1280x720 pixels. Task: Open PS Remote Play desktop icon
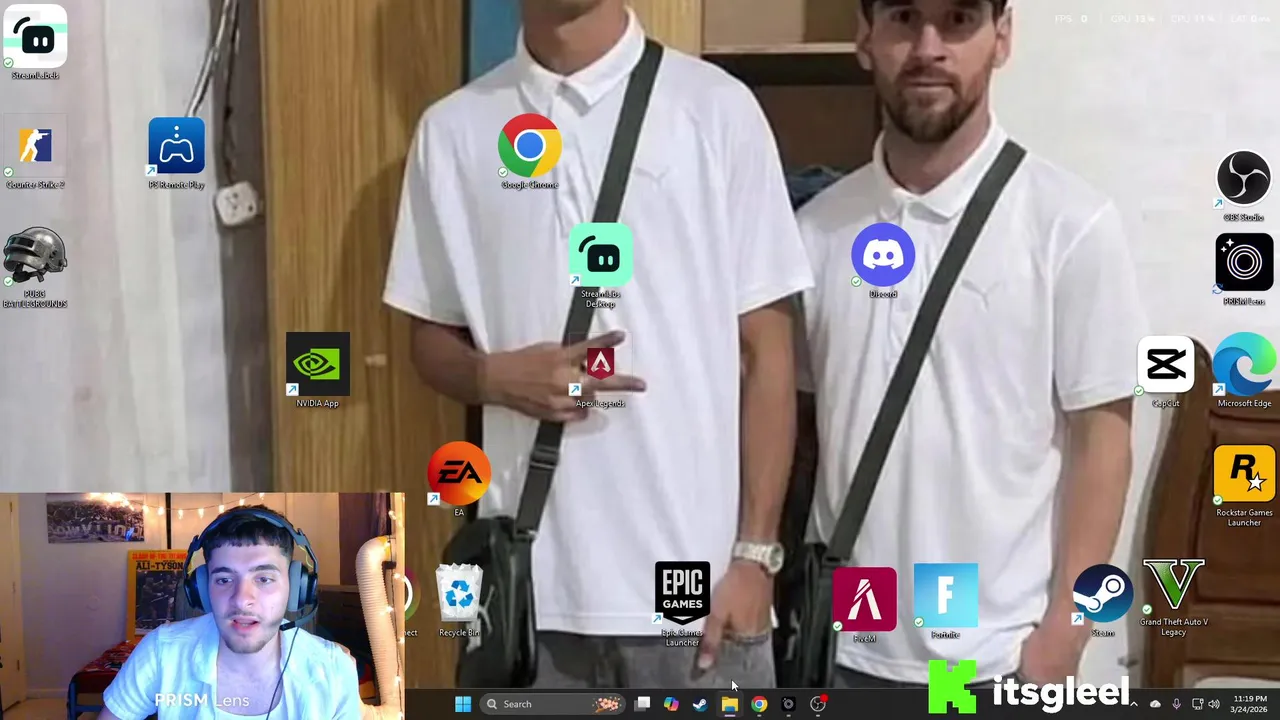177,152
